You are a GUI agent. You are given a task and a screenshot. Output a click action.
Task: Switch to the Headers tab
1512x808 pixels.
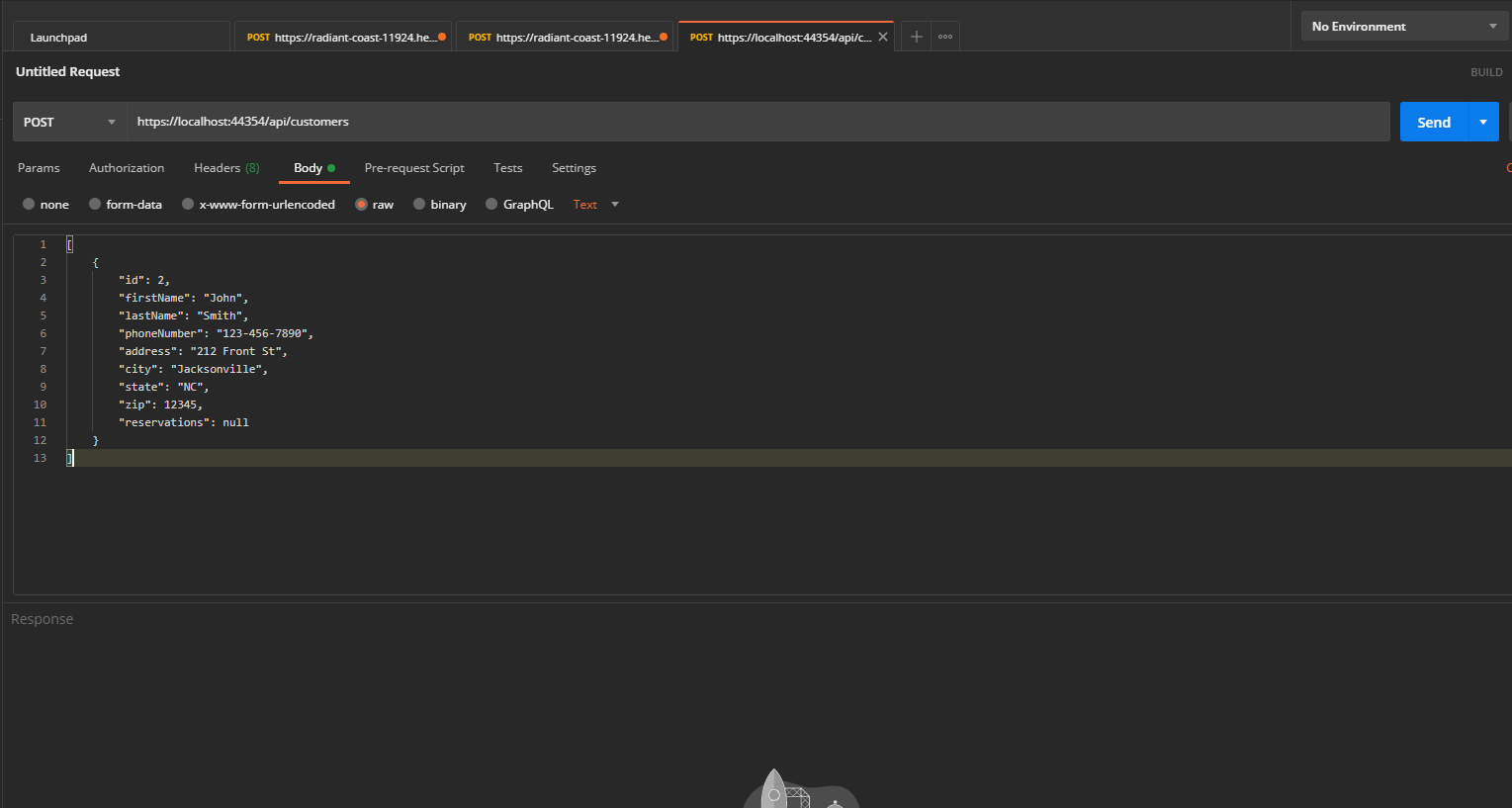226,168
